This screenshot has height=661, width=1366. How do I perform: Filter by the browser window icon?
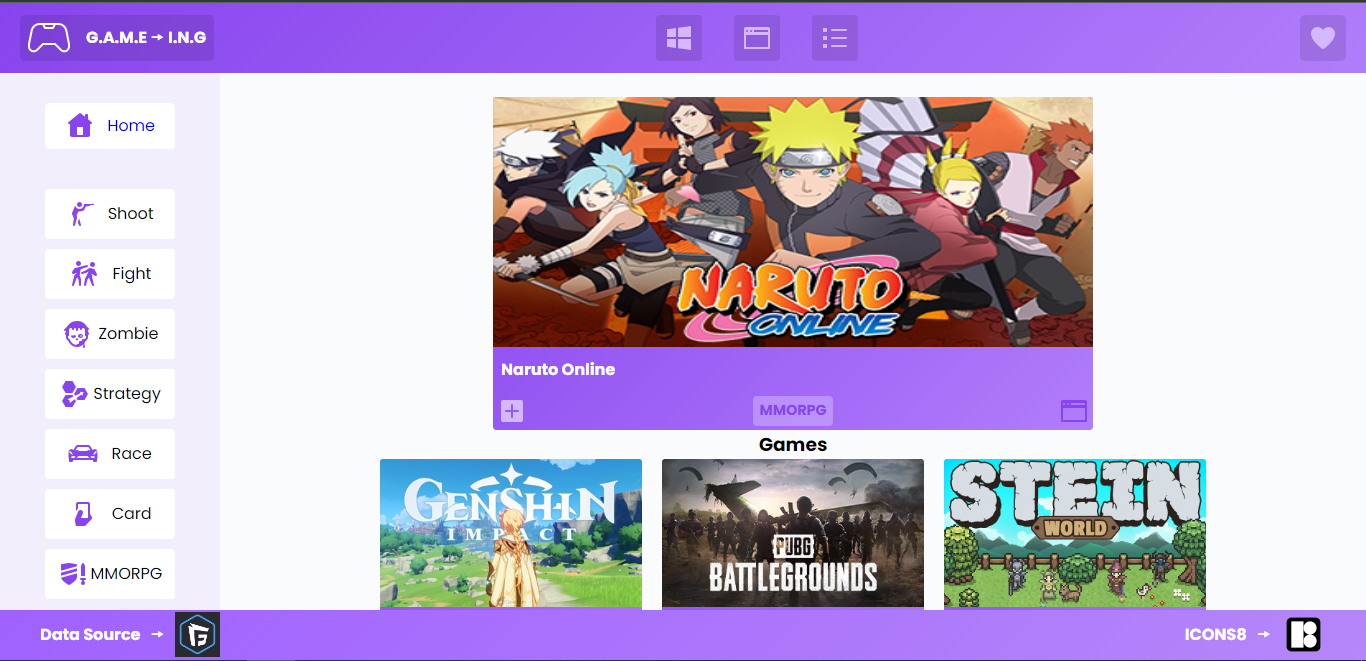click(x=757, y=38)
